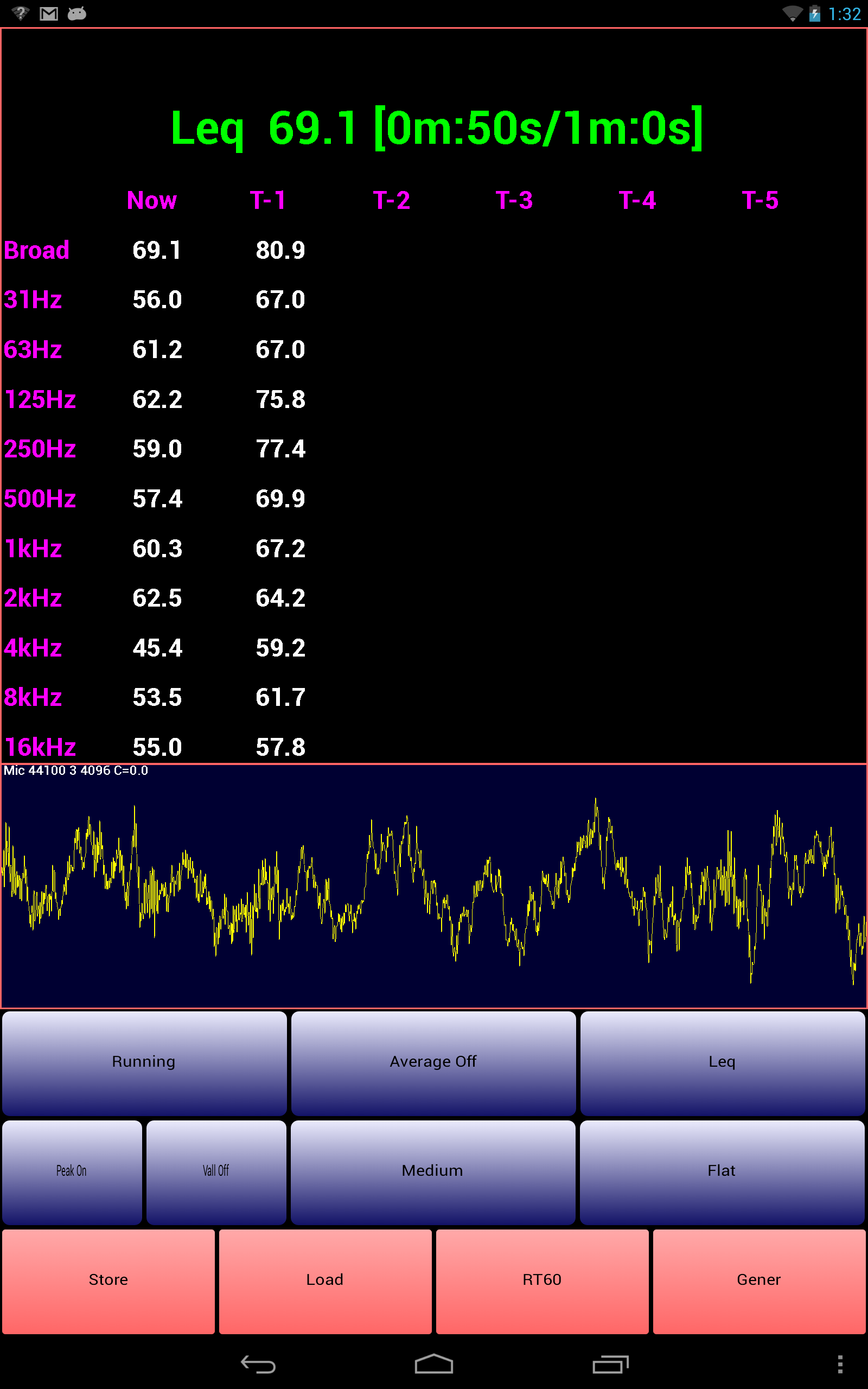This screenshot has height=1389, width=868.
Task: Tap the Wi-Fi signal status icon
Action: 792,13
